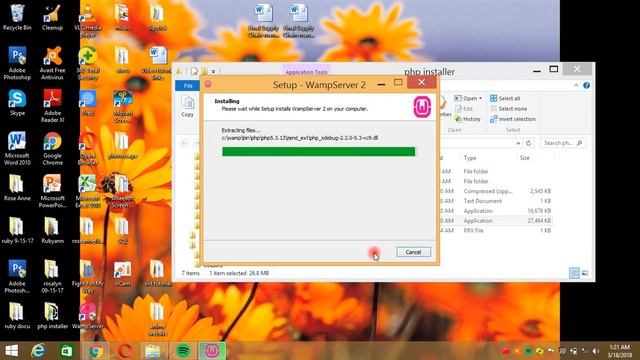Open the Windows Start button
Viewport: 640px width, 360px height.
[x=11, y=351]
